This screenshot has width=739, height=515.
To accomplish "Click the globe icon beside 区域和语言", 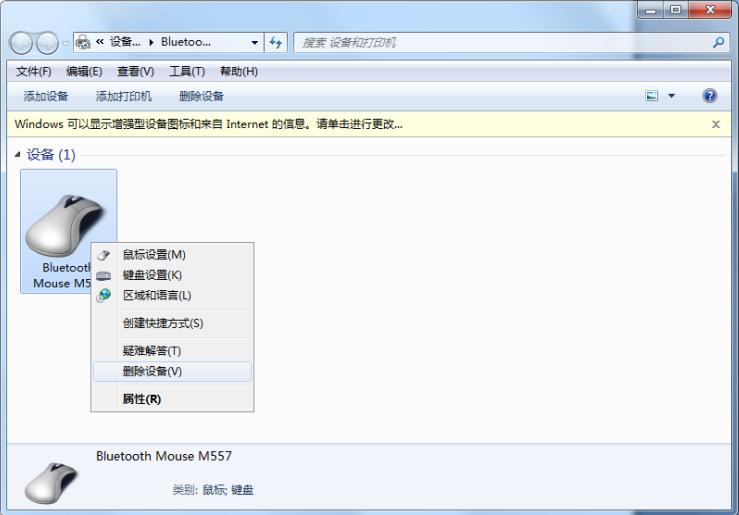I will point(104,295).
